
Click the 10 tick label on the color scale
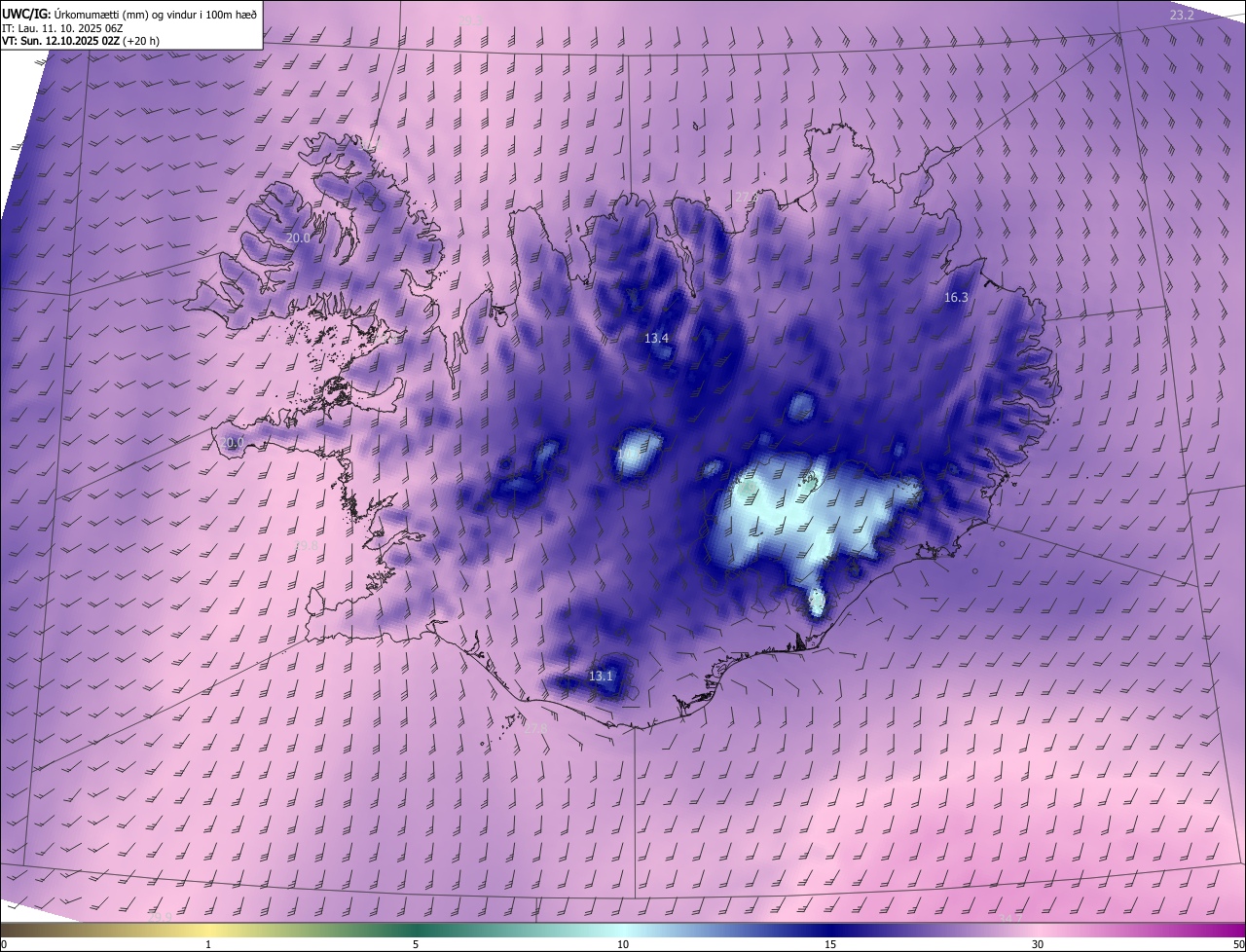623,944
